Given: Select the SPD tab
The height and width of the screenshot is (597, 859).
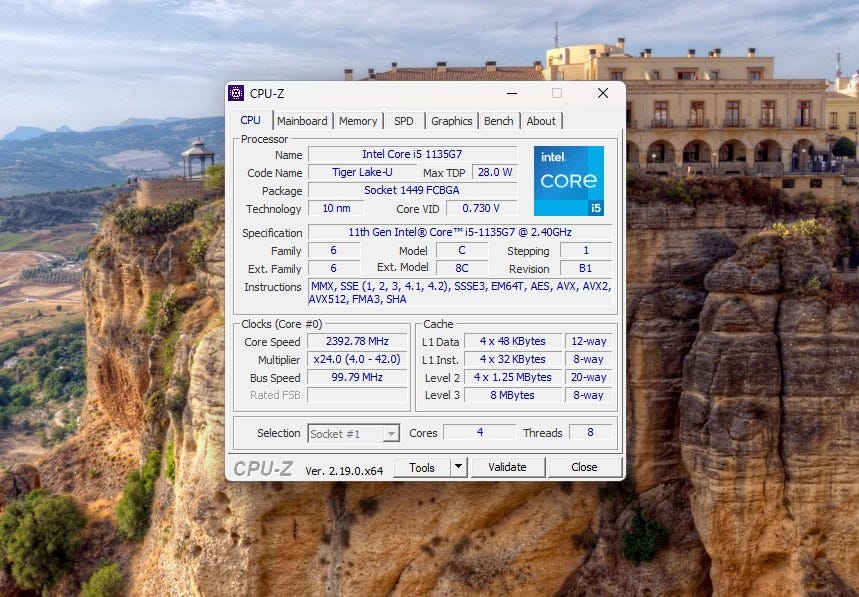Looking at the screenshot, I should 404,121.
